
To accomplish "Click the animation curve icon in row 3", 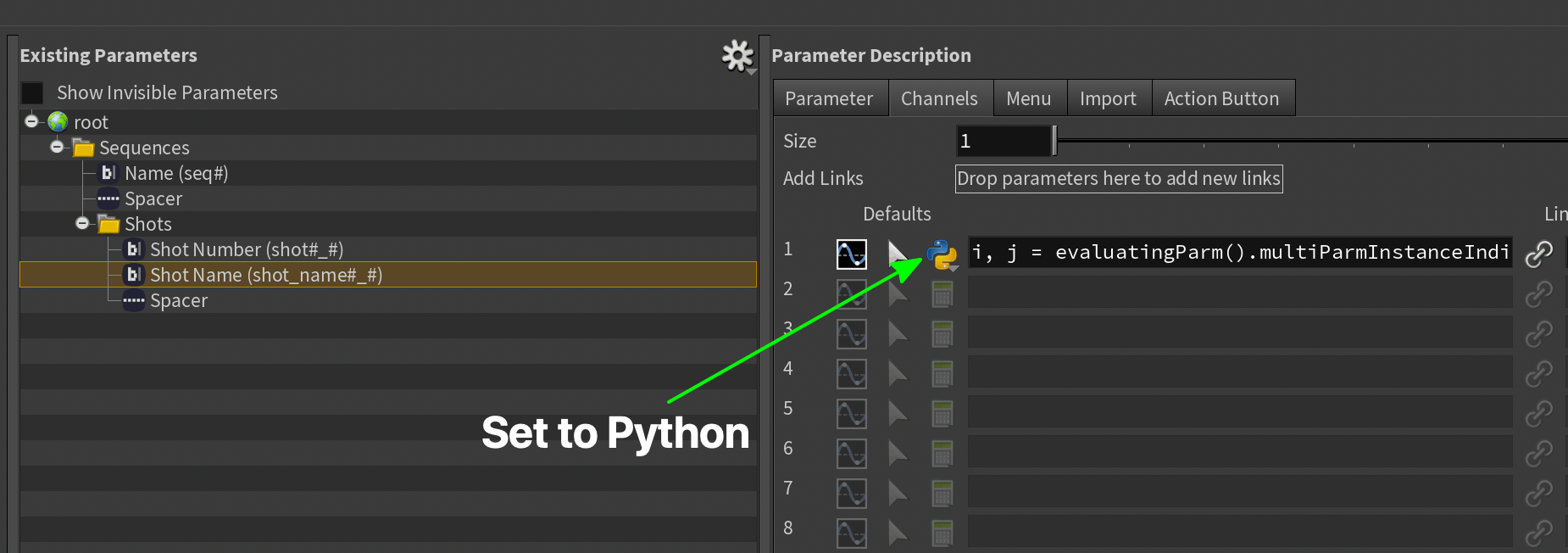I will point(851,334).
